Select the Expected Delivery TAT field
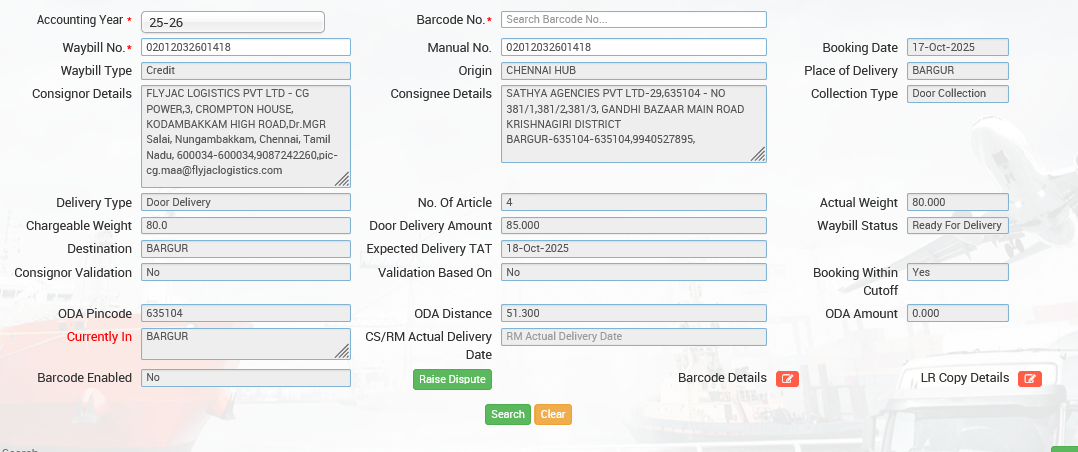 pyautogui.click(x=633, y=249)
